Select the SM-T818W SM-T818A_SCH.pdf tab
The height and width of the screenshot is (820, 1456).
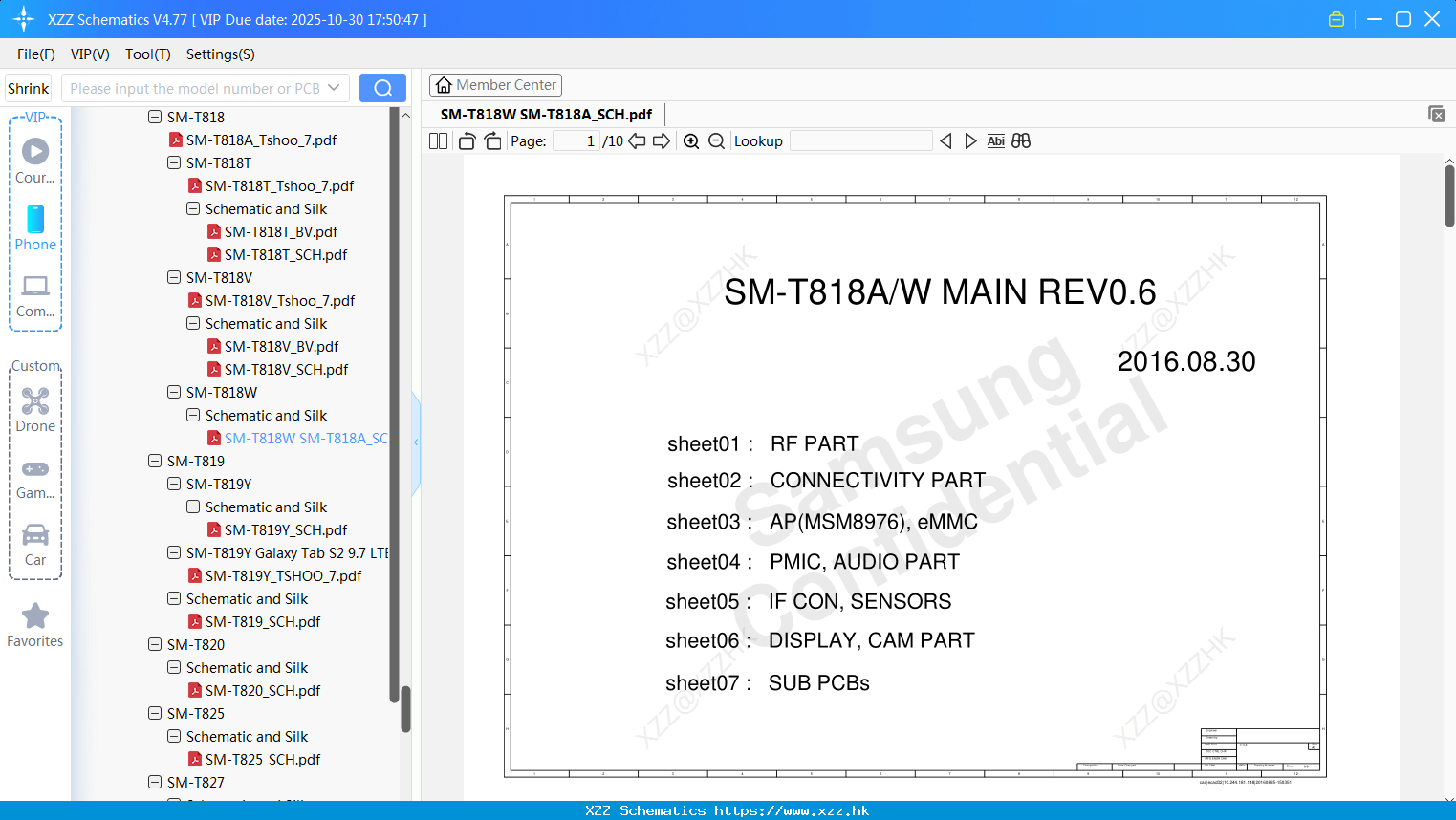coord(546,114)
